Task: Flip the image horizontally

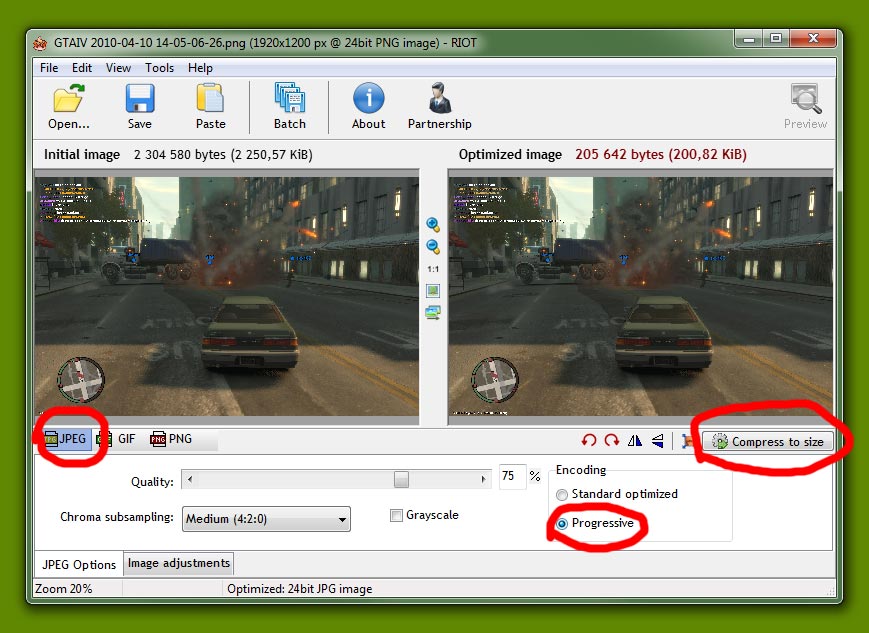Action: (x=635, y=441)
